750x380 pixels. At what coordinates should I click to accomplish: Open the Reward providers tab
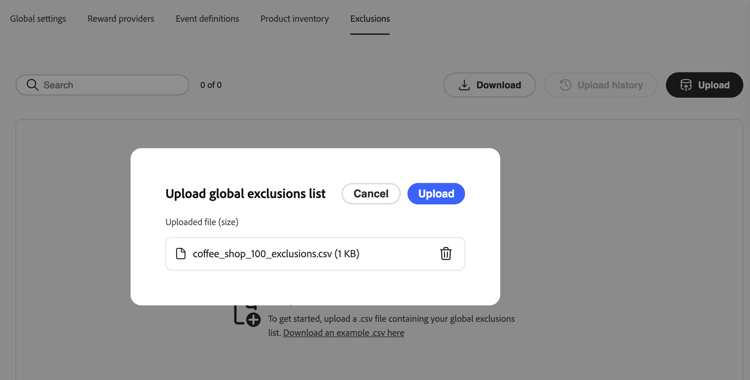click(x=121, y=19)
